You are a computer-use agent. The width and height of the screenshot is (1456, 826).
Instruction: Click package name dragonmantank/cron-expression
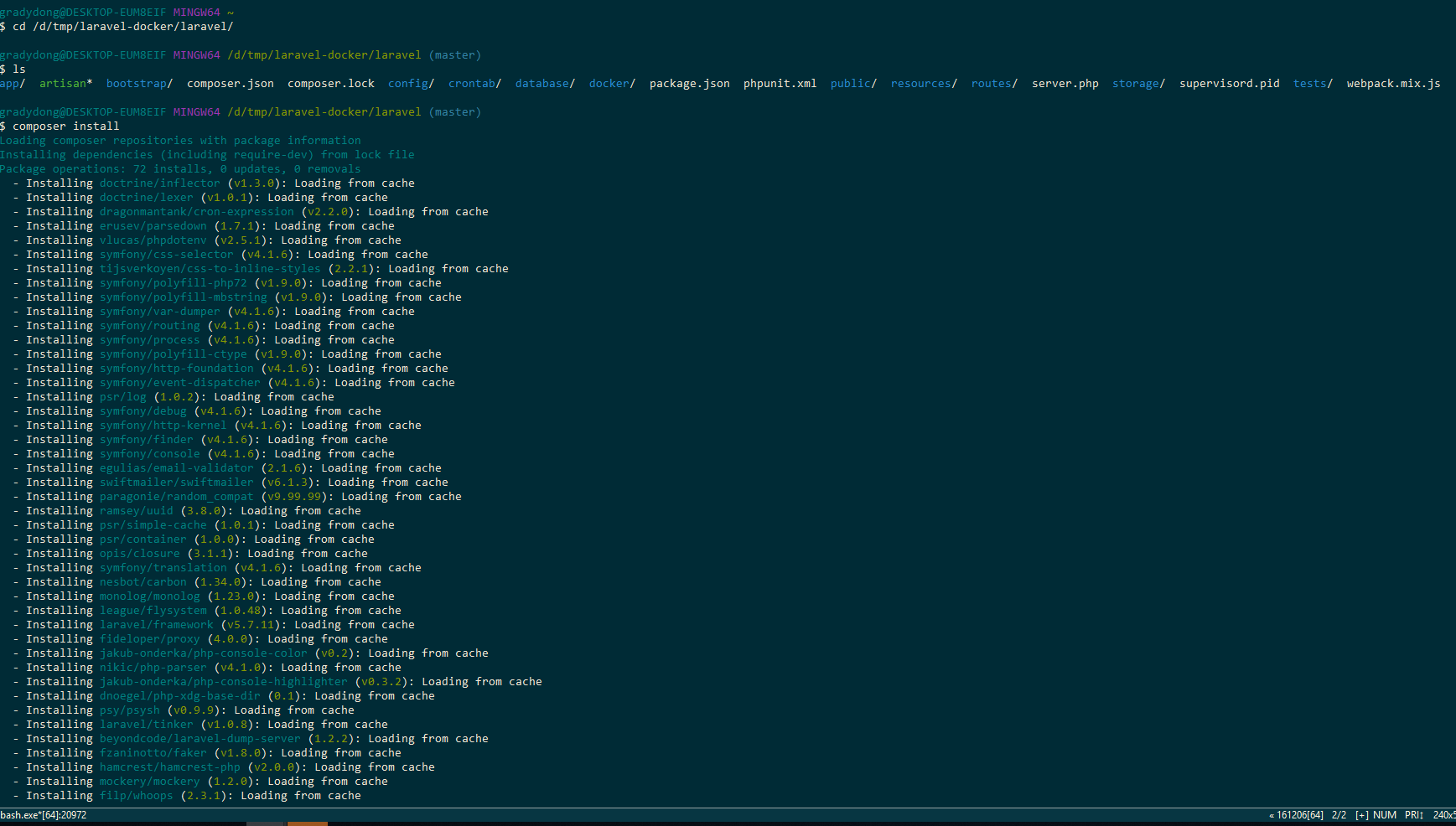coord(197,212)
